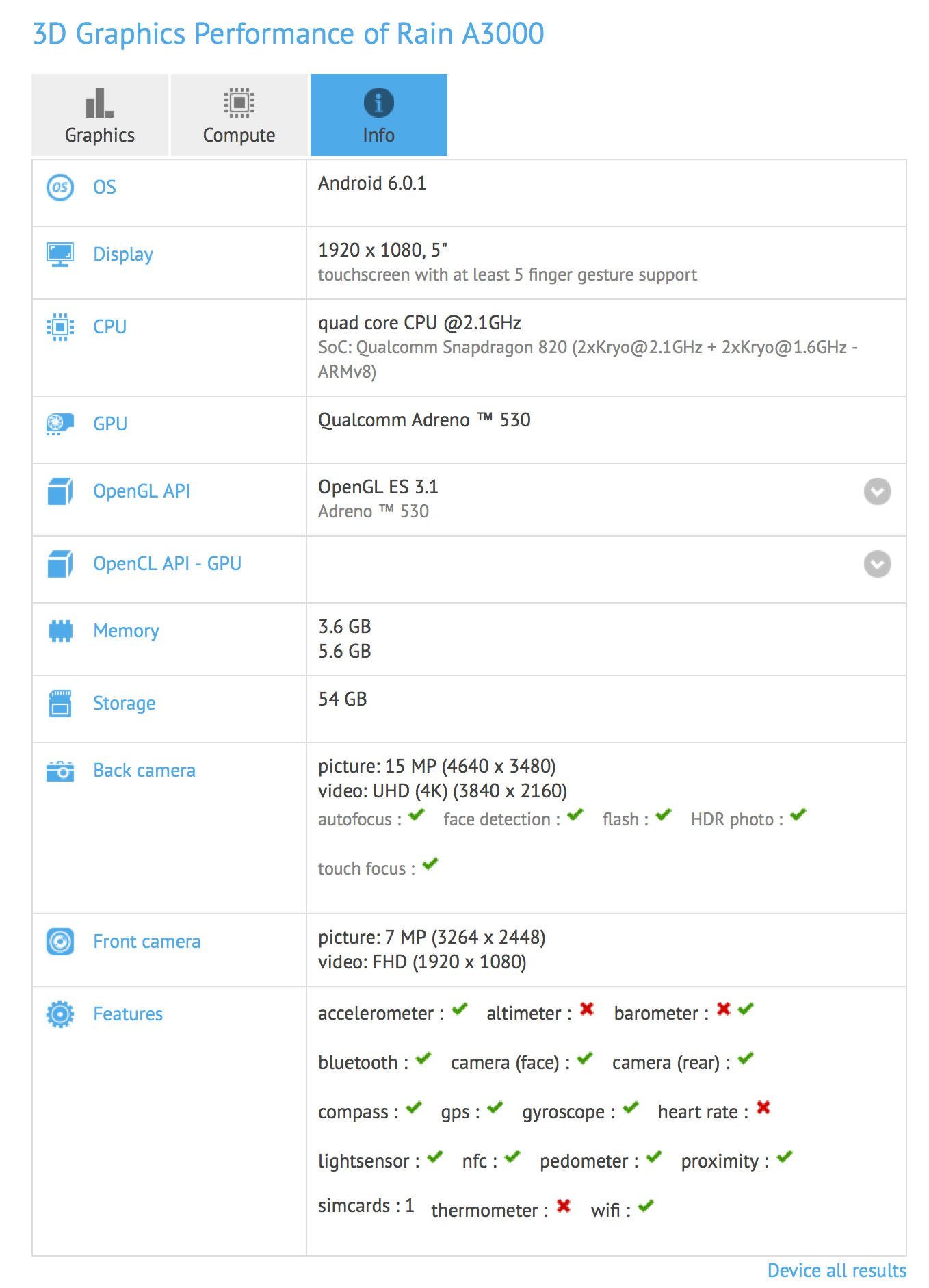Viewport: 929px width, 1288px height.
Task: Click the Memory chip icon
Action: (60, 631)
